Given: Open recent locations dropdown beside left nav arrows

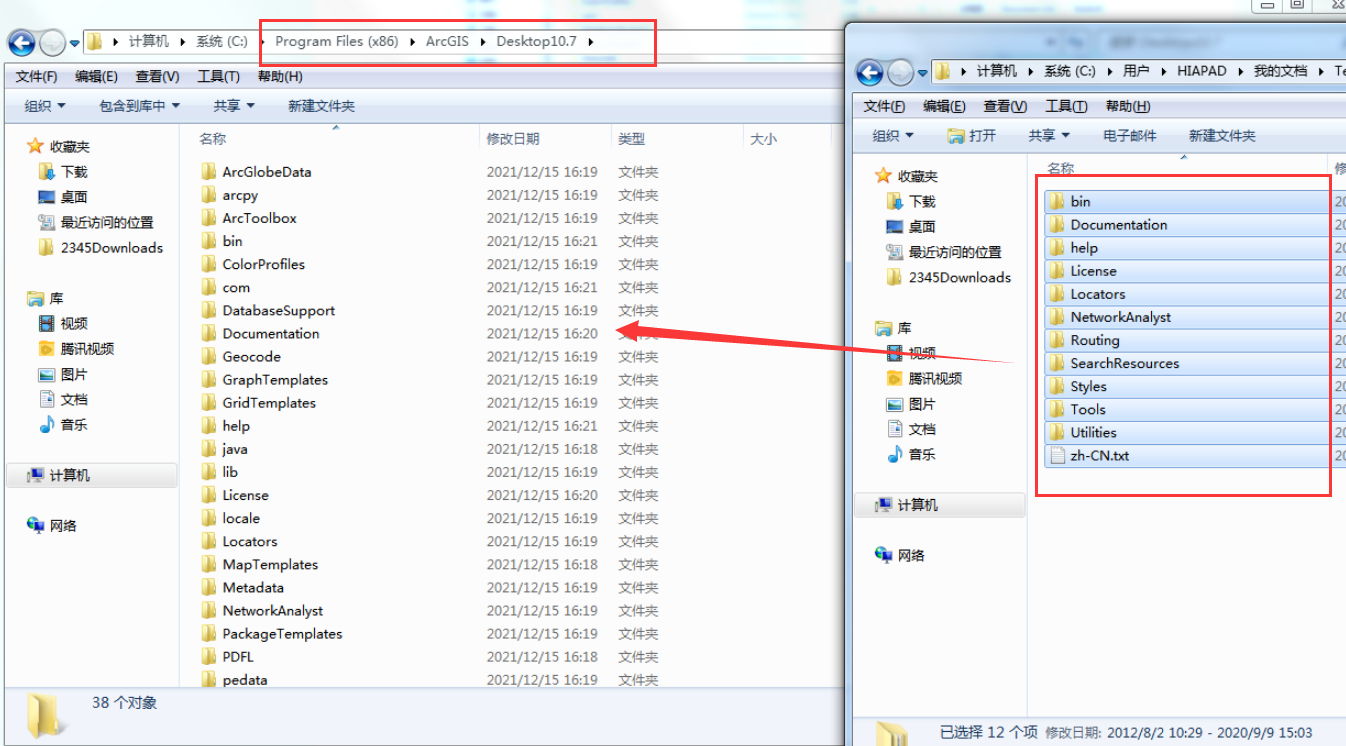Looking at the screenshot, I should [75, 43].
